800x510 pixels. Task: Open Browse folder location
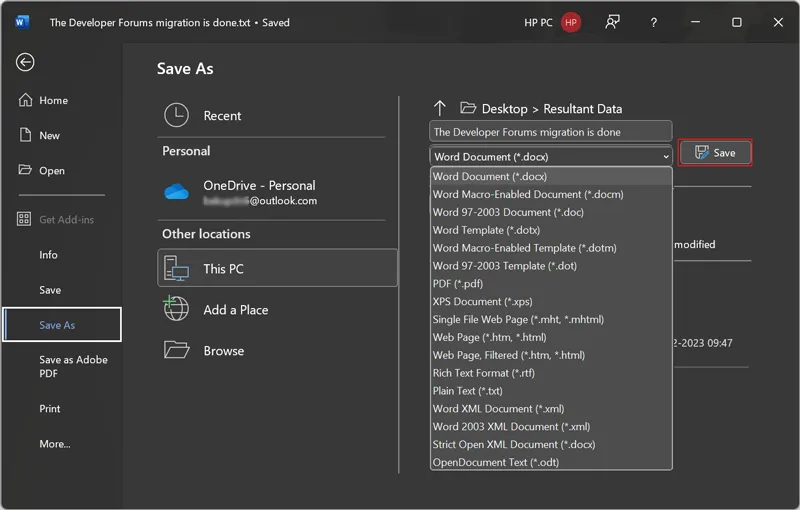[223, 350]
